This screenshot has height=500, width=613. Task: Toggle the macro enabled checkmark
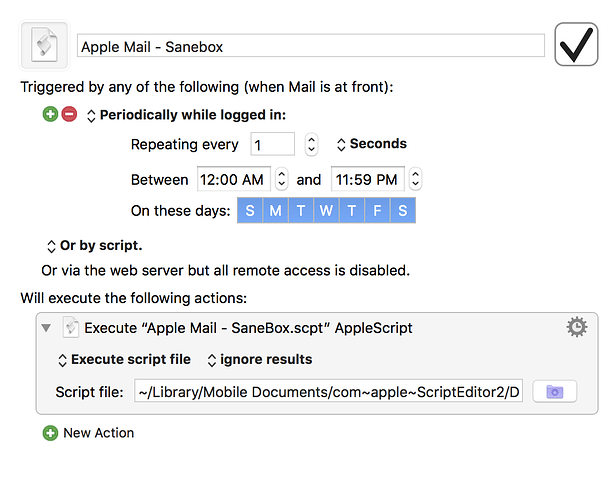pyautogui.click(x=576, y=44)
